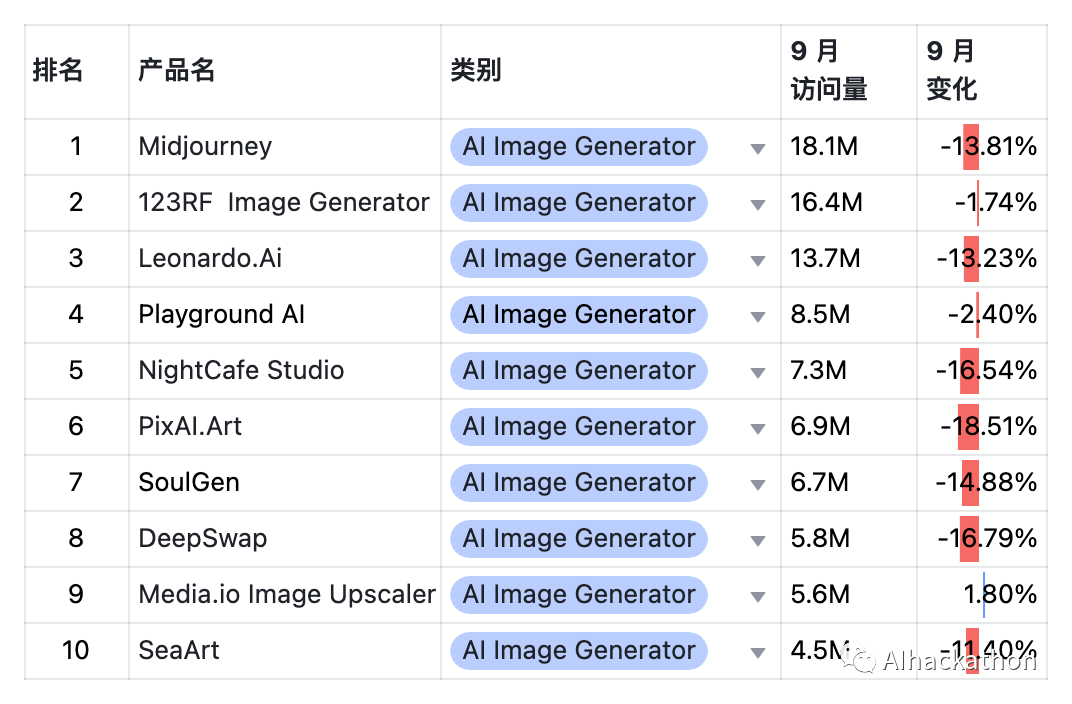Viewport: 1072px width, 704px height.
Task: Open category dropdown arrow for DeepSwap
Action: tap(758, 541)
